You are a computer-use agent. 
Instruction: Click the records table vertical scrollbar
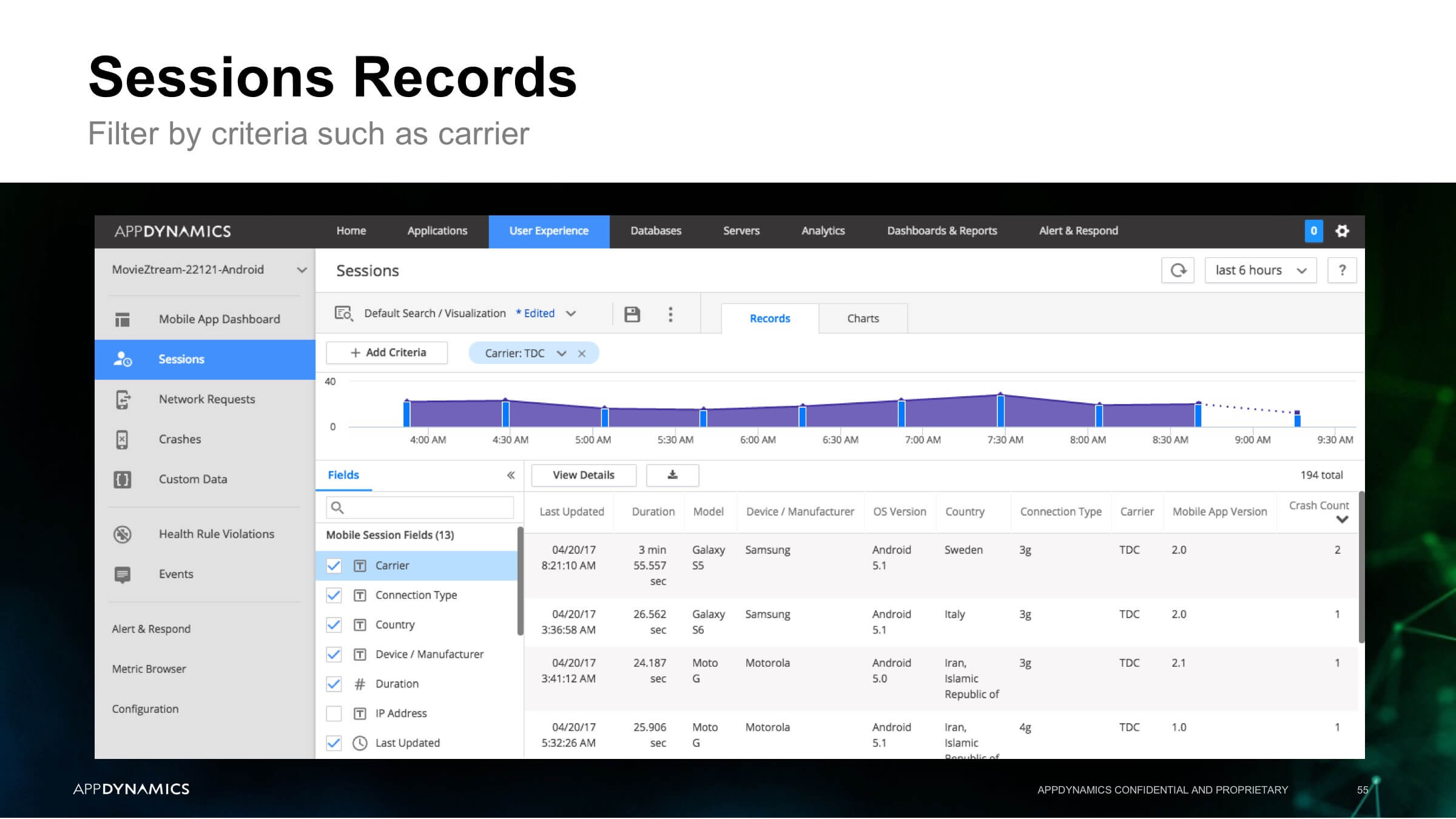coord(1361,567)
